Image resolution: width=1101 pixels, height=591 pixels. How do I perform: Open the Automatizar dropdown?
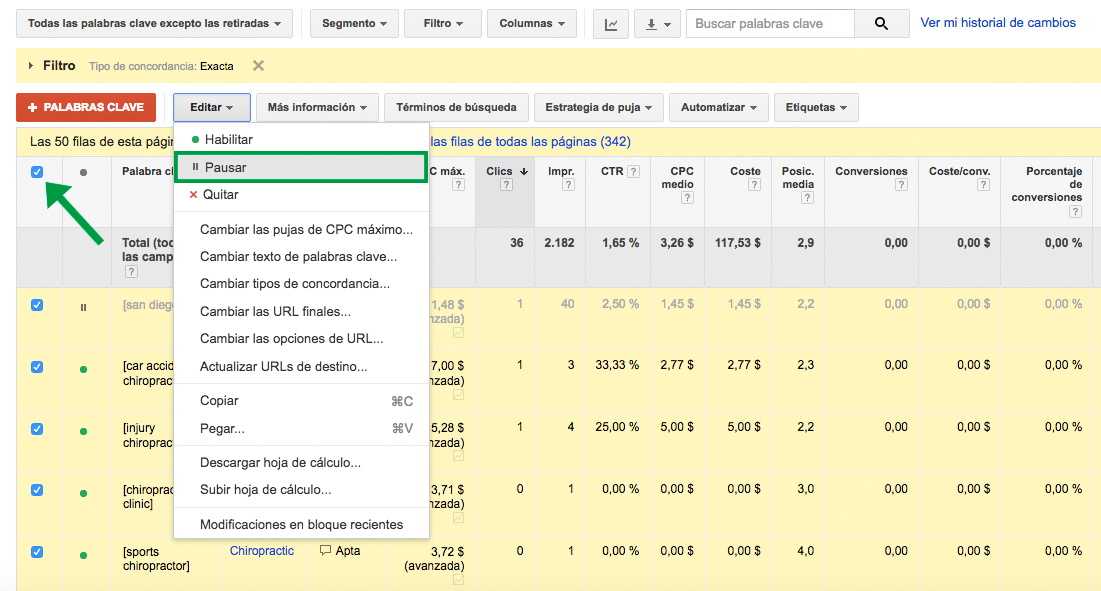click(719, 107)
